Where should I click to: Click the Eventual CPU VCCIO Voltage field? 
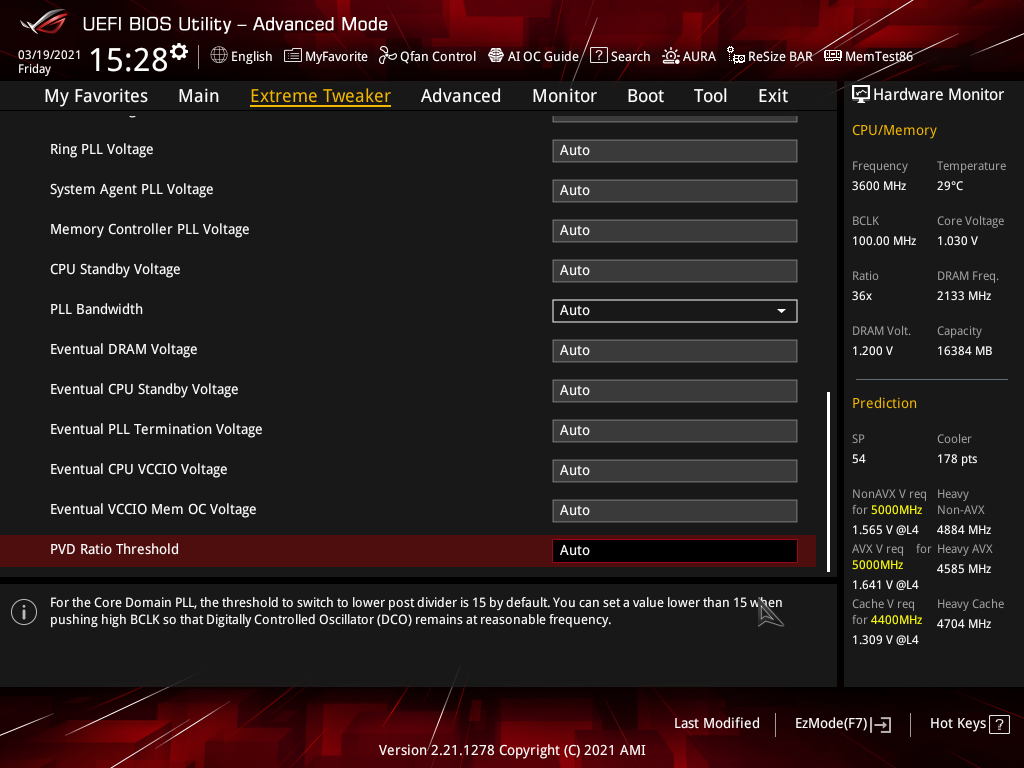675,470
